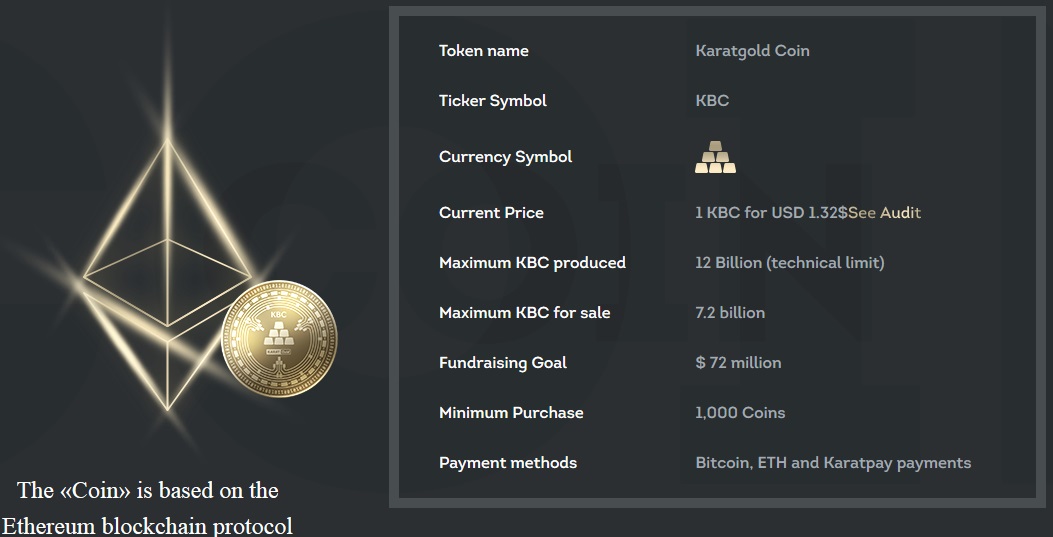Viewport: 1053px width, 537px height.
Task: Click the $ 72 million value
Action: (738, 363)
